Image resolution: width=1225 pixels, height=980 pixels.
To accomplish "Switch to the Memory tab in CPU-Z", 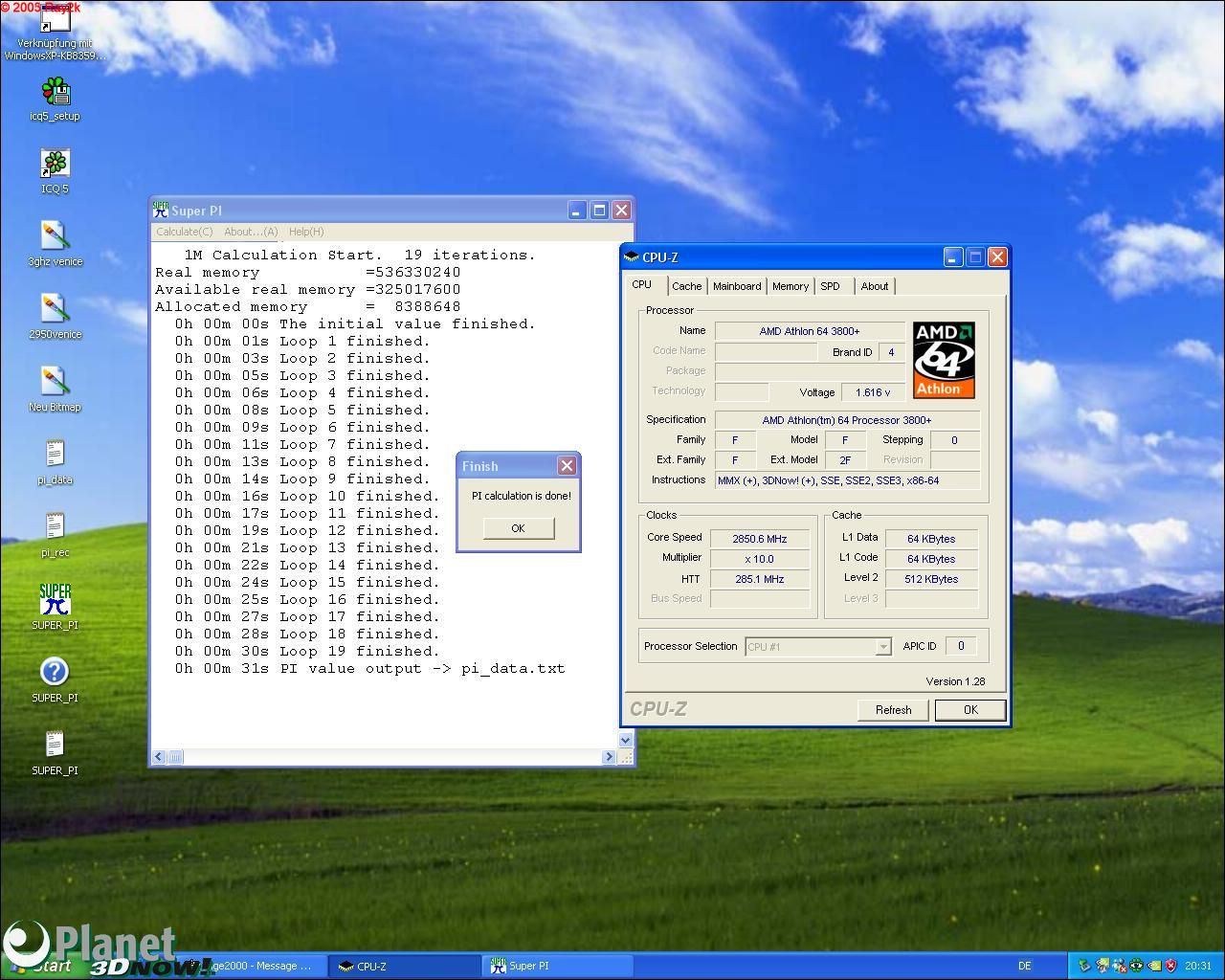I will (x=791, y=286).
